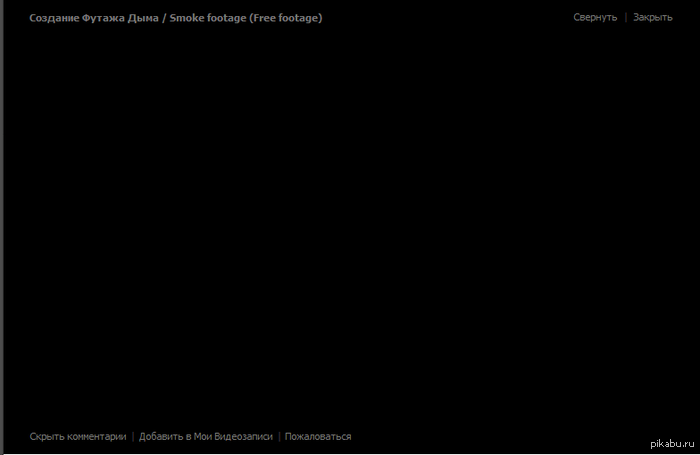Dismiss the video overlay with Закрыть

pyautogui.click(x=653, y=17)
